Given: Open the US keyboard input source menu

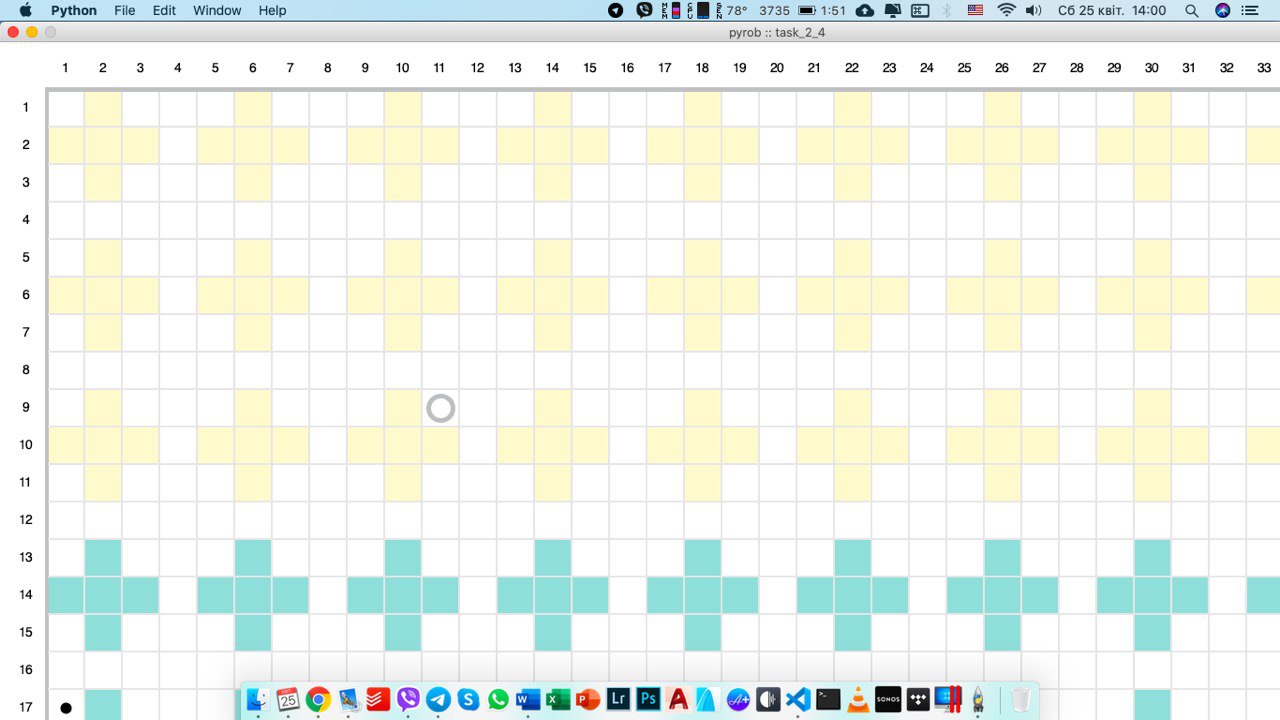Looking at the screenshot, I should coord(975,10).
